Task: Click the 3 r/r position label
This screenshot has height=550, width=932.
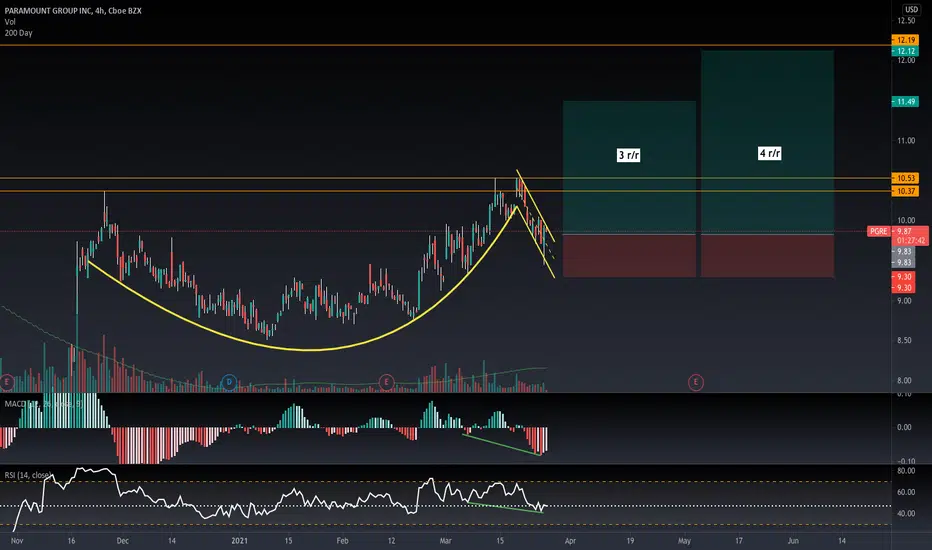Action: click(629, 155)
